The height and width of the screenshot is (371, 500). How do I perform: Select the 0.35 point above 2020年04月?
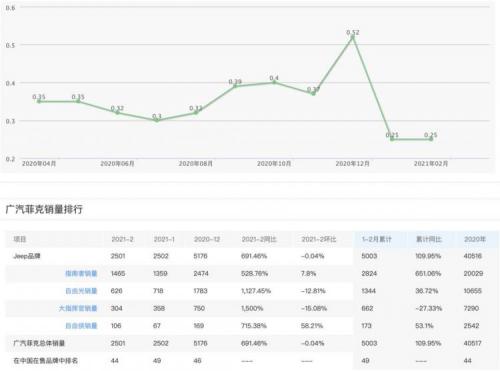pos(39,101)
